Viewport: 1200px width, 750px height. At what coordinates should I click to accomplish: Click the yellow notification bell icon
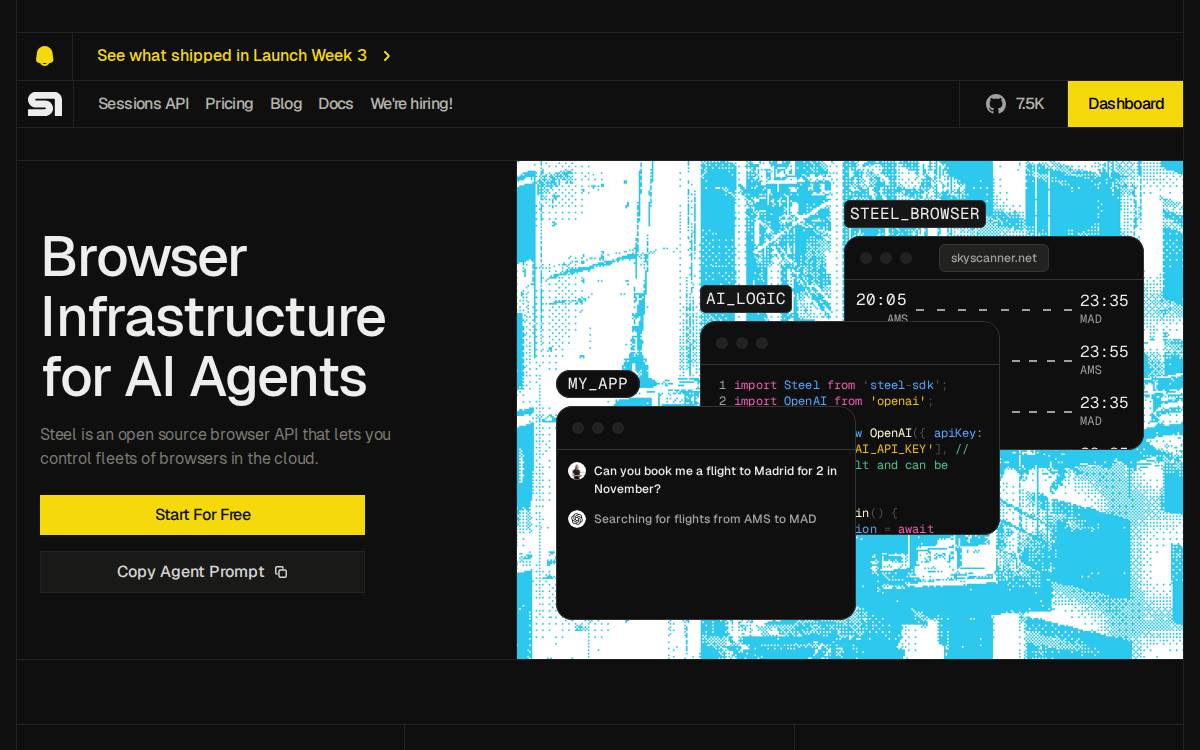(x=44, y=56)
